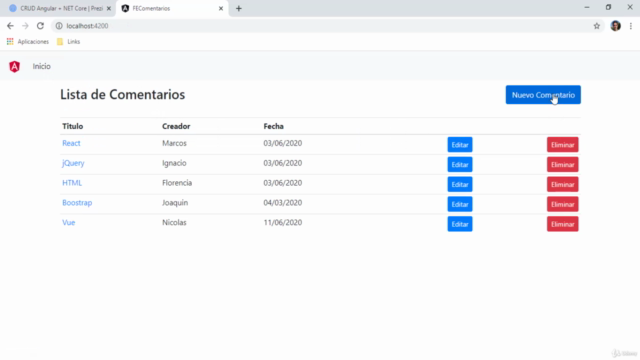
Task: Click the date 04/03/2020
Action: coord(282,203)
